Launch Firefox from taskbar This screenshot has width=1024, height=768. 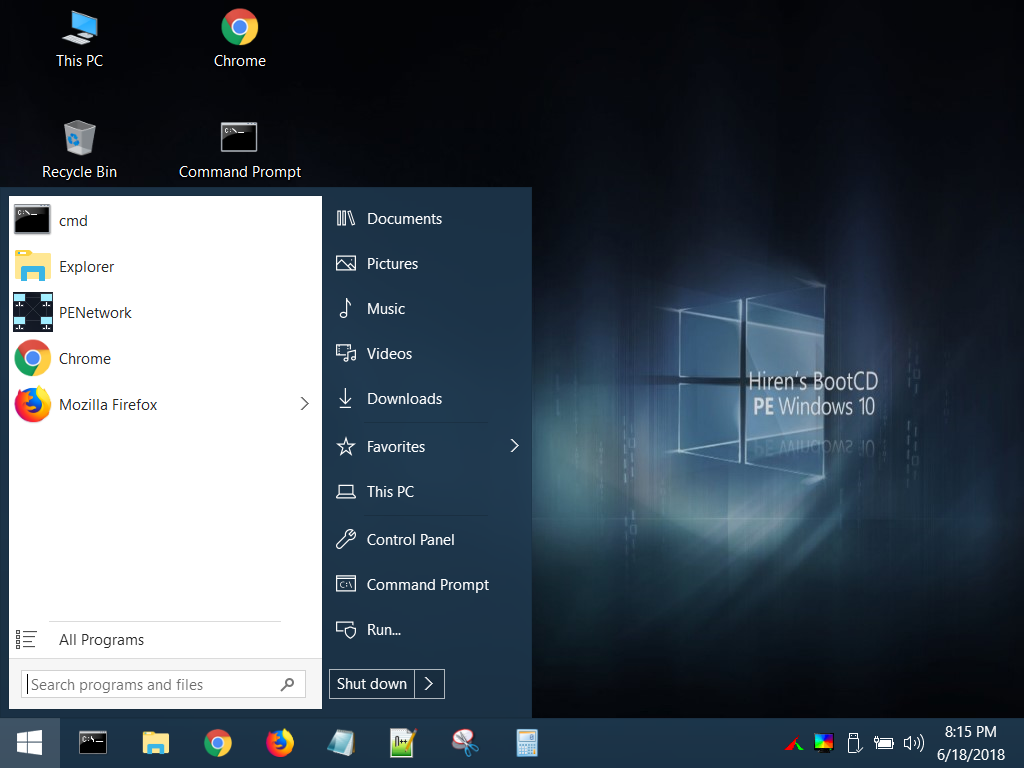point(280,743)
